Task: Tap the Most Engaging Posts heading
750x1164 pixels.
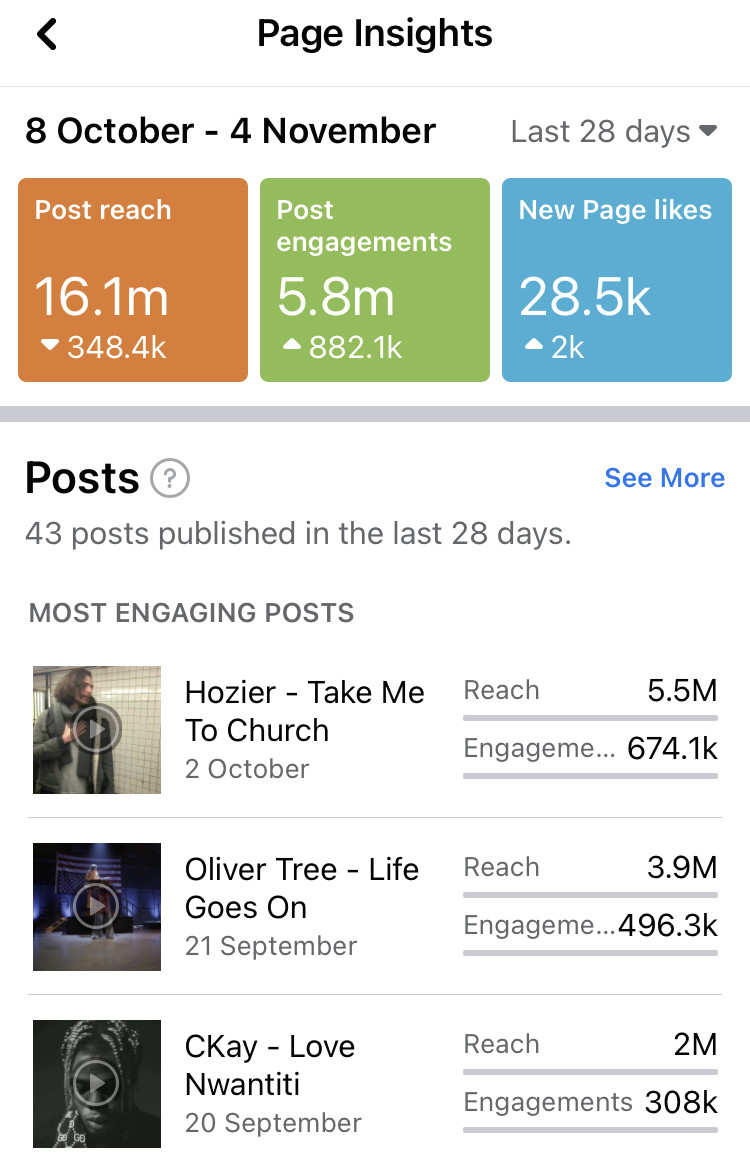Action: pos(191,613)
